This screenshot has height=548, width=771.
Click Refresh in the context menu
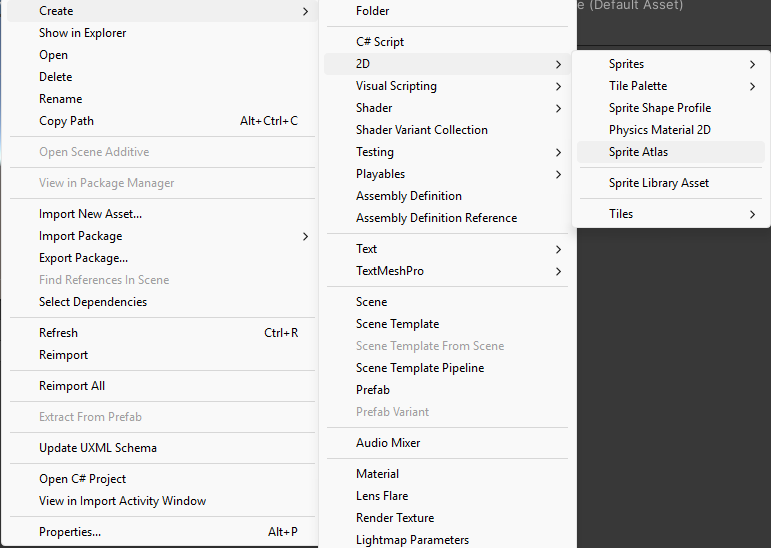click(x=162, y=333)
